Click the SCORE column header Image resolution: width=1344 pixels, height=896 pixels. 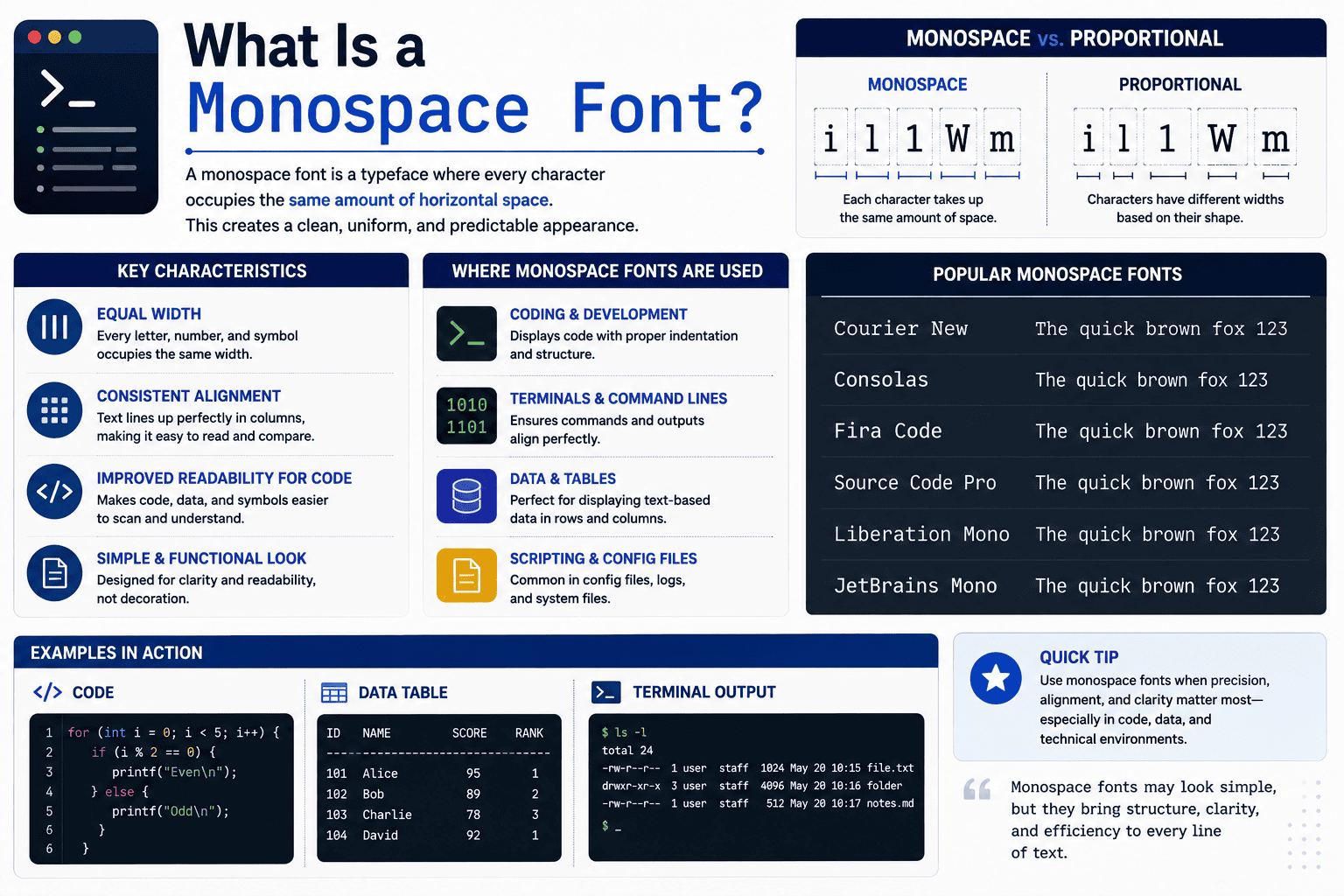(x=469, y=733)
